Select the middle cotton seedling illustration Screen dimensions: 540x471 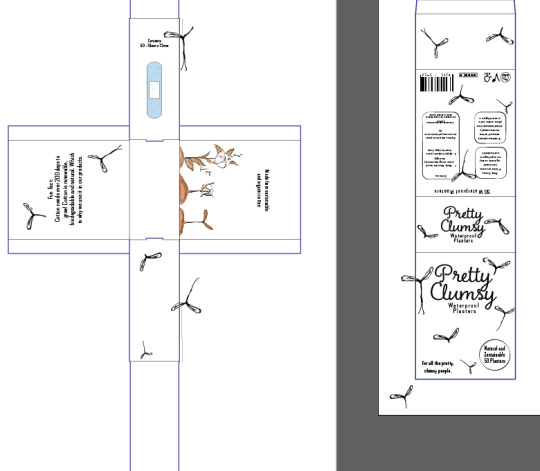(197, 190)
